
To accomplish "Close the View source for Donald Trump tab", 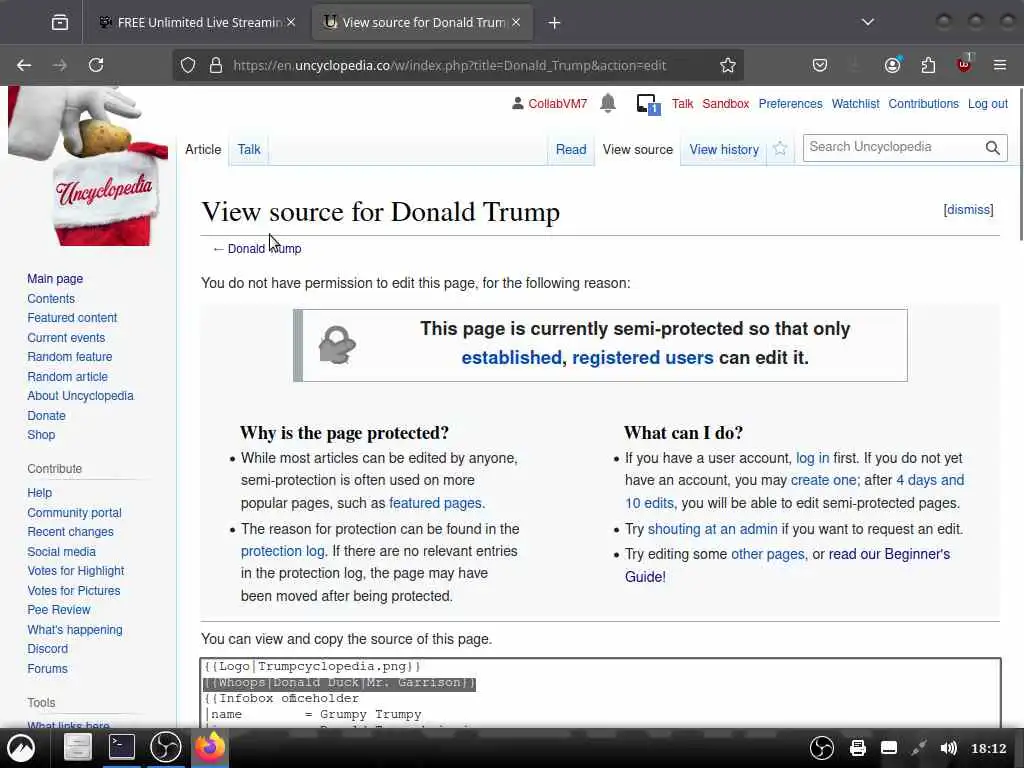I will (x=516, y=22).
